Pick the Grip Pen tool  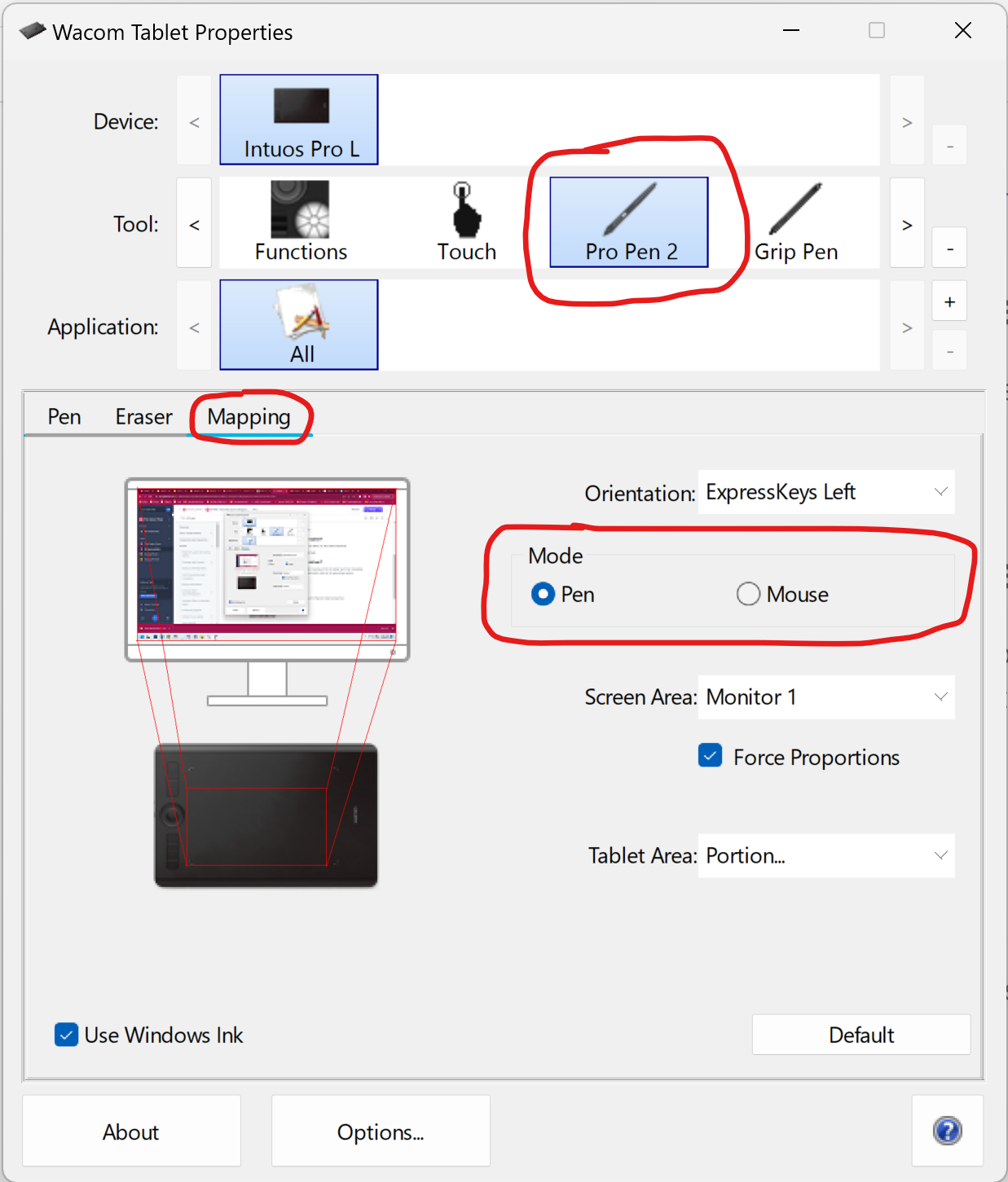pos(796,222)
